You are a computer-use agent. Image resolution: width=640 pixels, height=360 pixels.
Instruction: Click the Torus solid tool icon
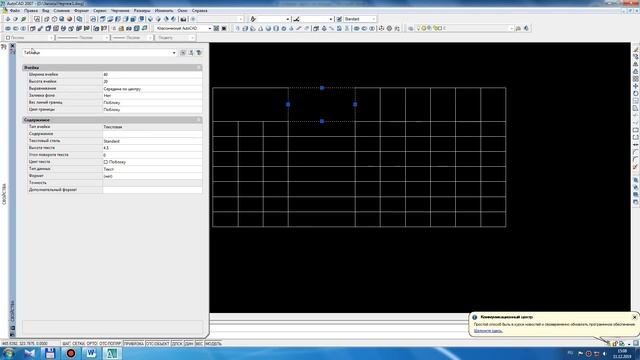click(x=284, y=29)
